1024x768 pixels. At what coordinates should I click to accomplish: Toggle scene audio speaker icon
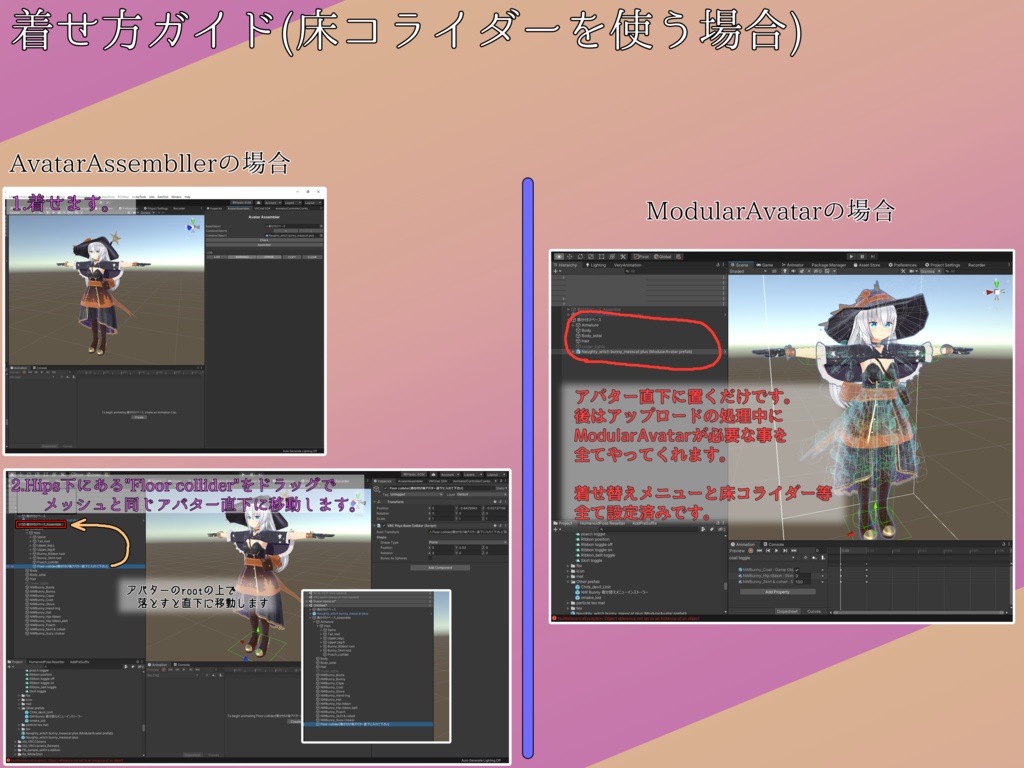(793, 272)
